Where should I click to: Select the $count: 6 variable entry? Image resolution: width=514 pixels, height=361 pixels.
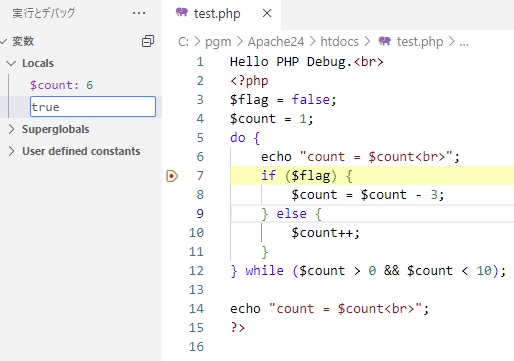coord(61,85)
